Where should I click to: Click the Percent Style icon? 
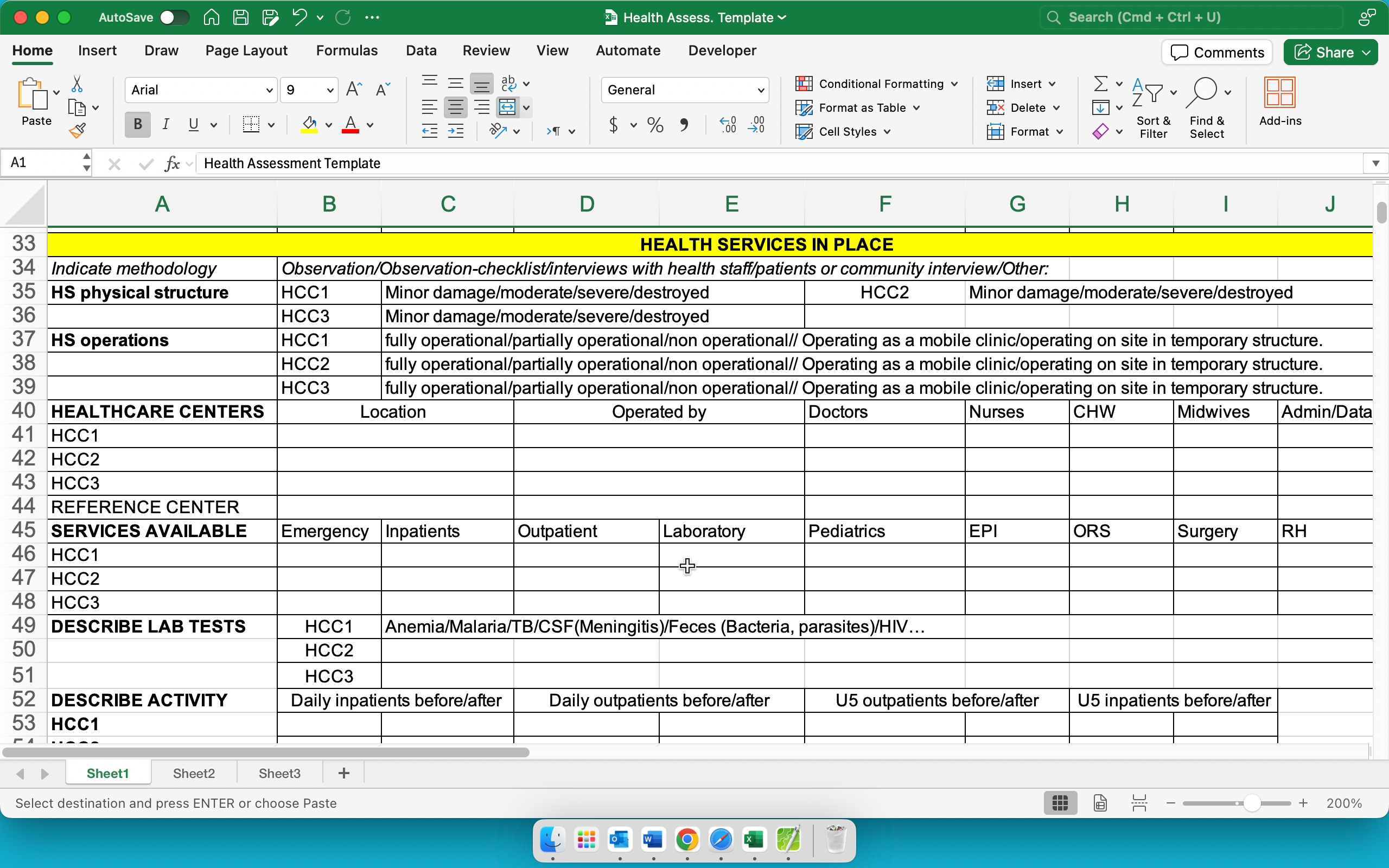click(655, 125)
